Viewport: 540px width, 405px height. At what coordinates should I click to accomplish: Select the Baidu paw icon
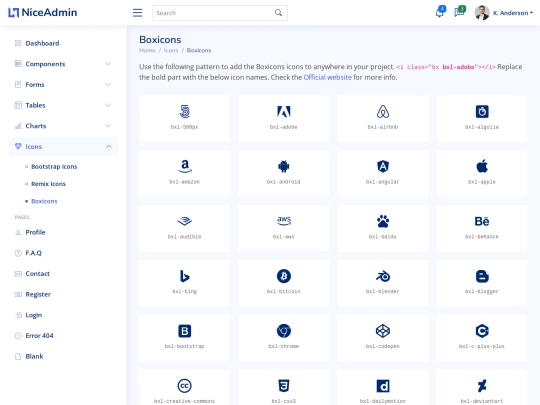point(383,221)
